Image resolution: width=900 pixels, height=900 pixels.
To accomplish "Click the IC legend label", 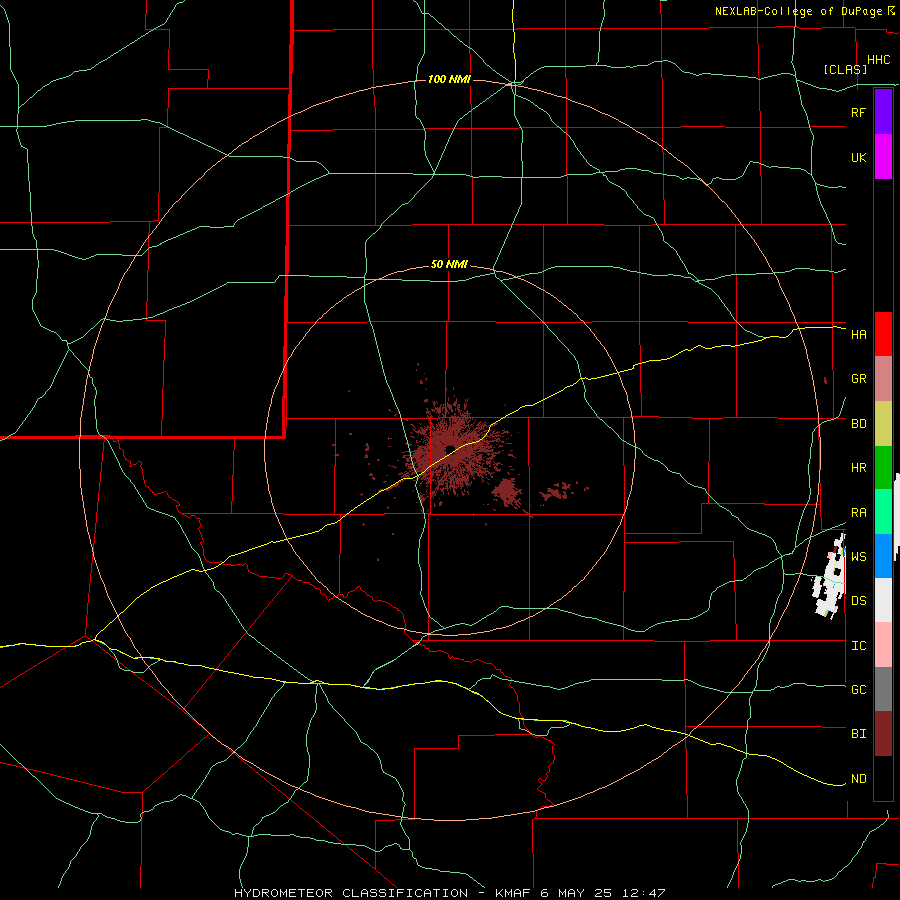I will coord(858,646).
